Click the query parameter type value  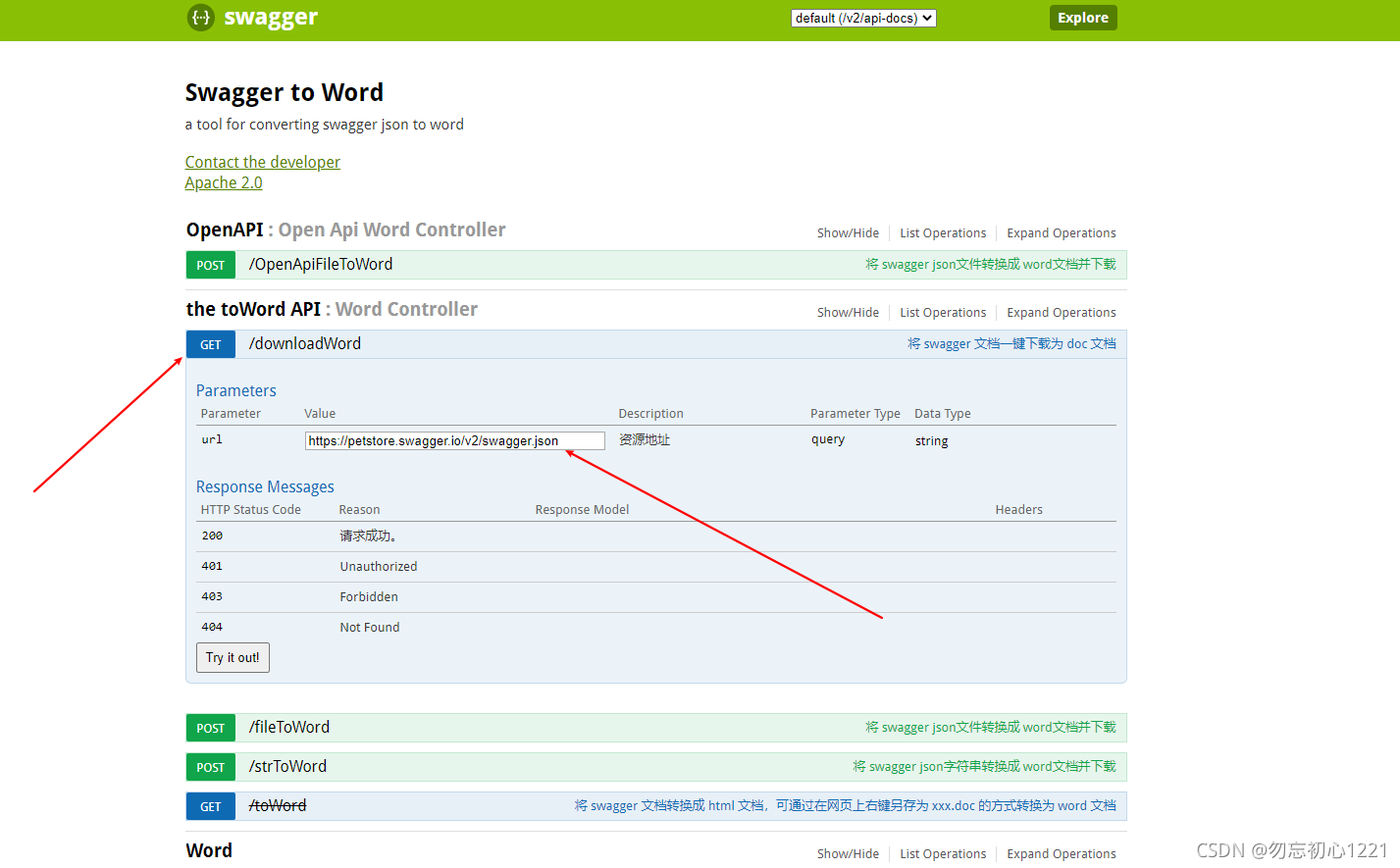828,439
